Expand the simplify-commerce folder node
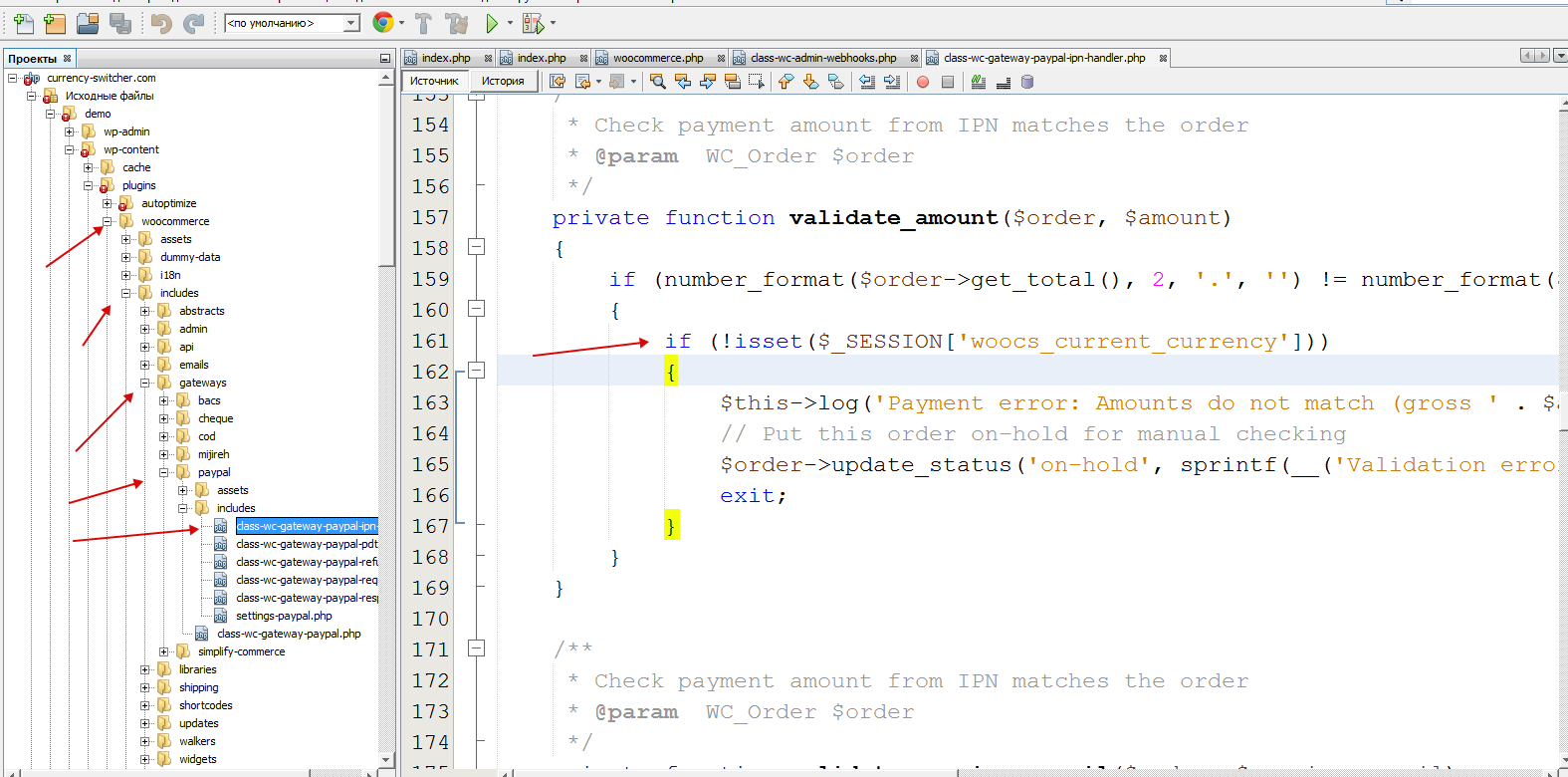Image resolution: width=1568 pixels, height=777 pixels. click(164, 651)
